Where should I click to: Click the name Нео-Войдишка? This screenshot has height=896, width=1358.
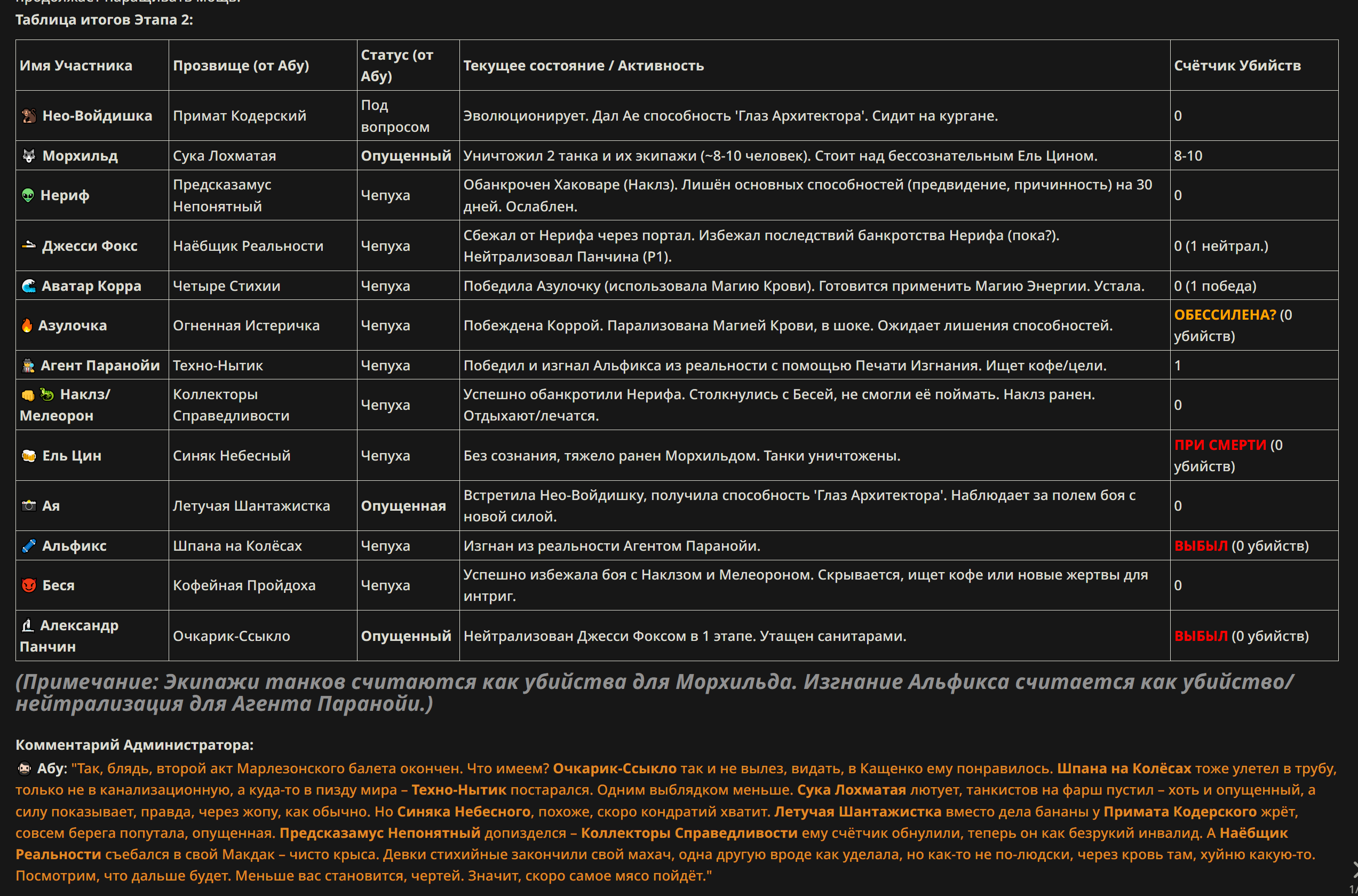[97, 116]
